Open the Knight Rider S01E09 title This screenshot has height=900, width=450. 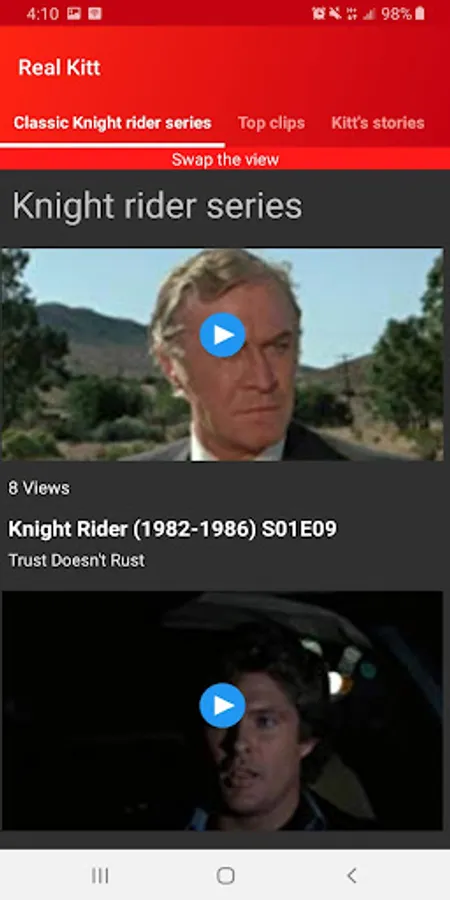point(172,529)
